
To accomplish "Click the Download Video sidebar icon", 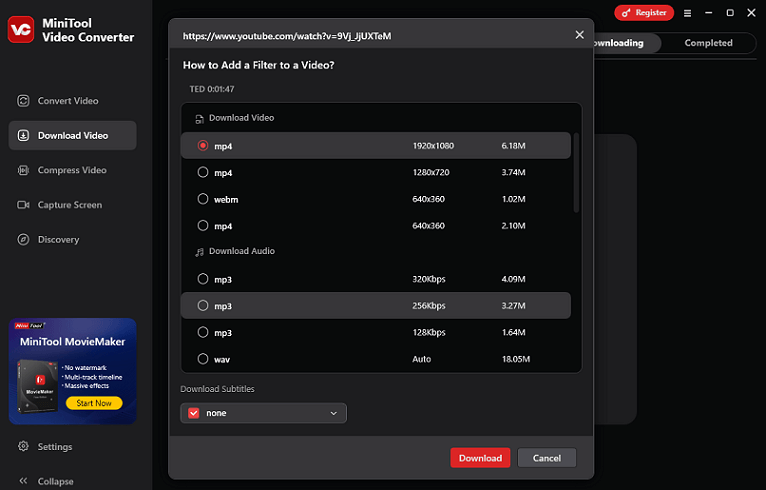I will (x=23, y=135).
